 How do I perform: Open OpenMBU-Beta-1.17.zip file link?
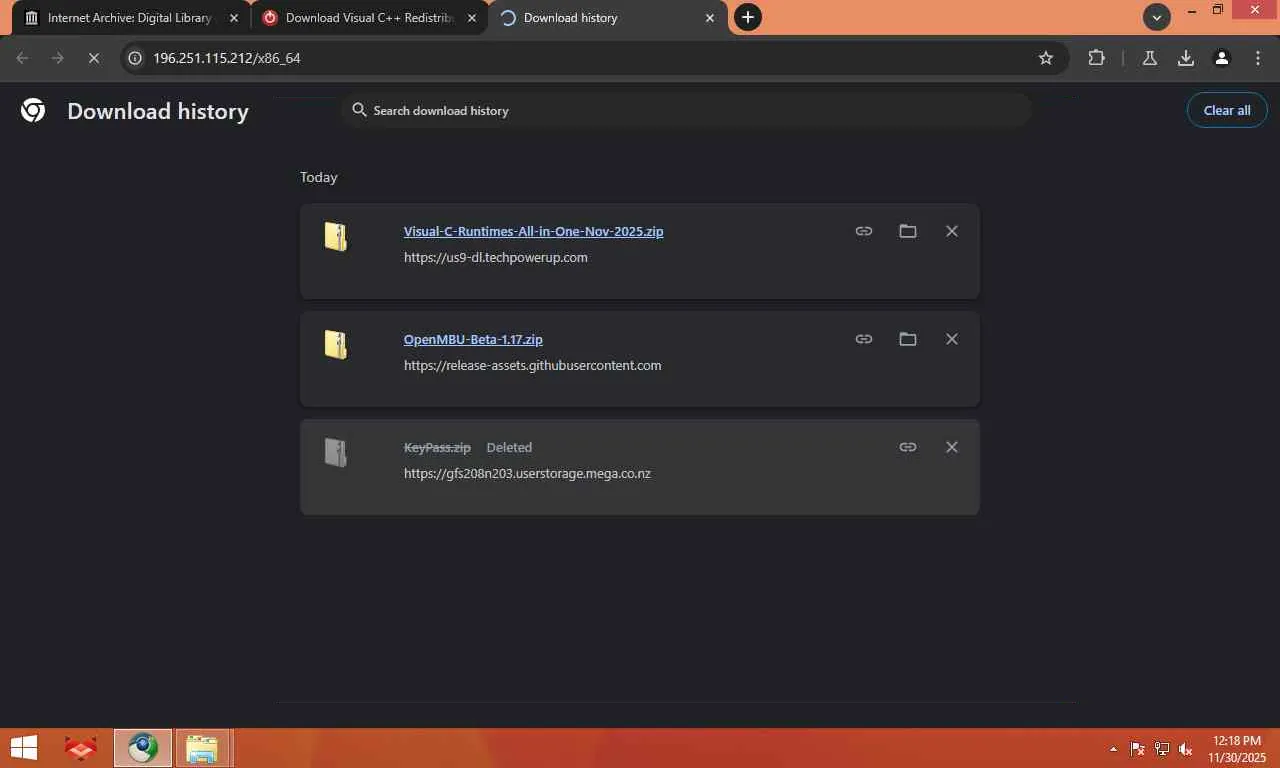(473, 339)
